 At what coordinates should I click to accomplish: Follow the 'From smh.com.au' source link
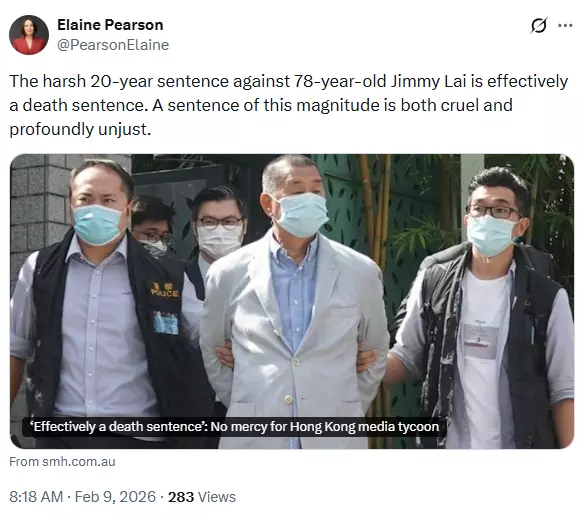pos(62,462)
